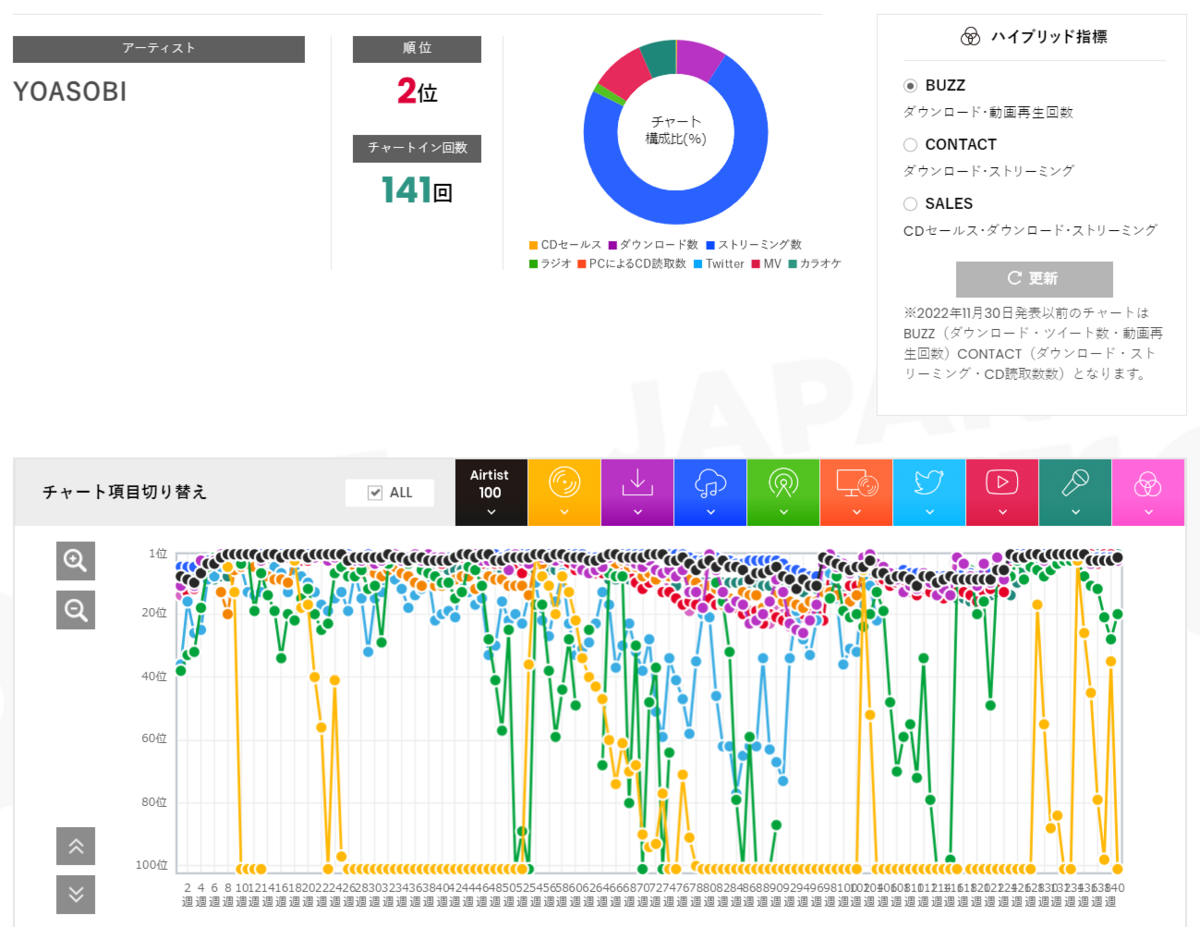Click the チャートイン回数 header label
The height and width of the screenshot is (927, 1200).
coord(417,148)
